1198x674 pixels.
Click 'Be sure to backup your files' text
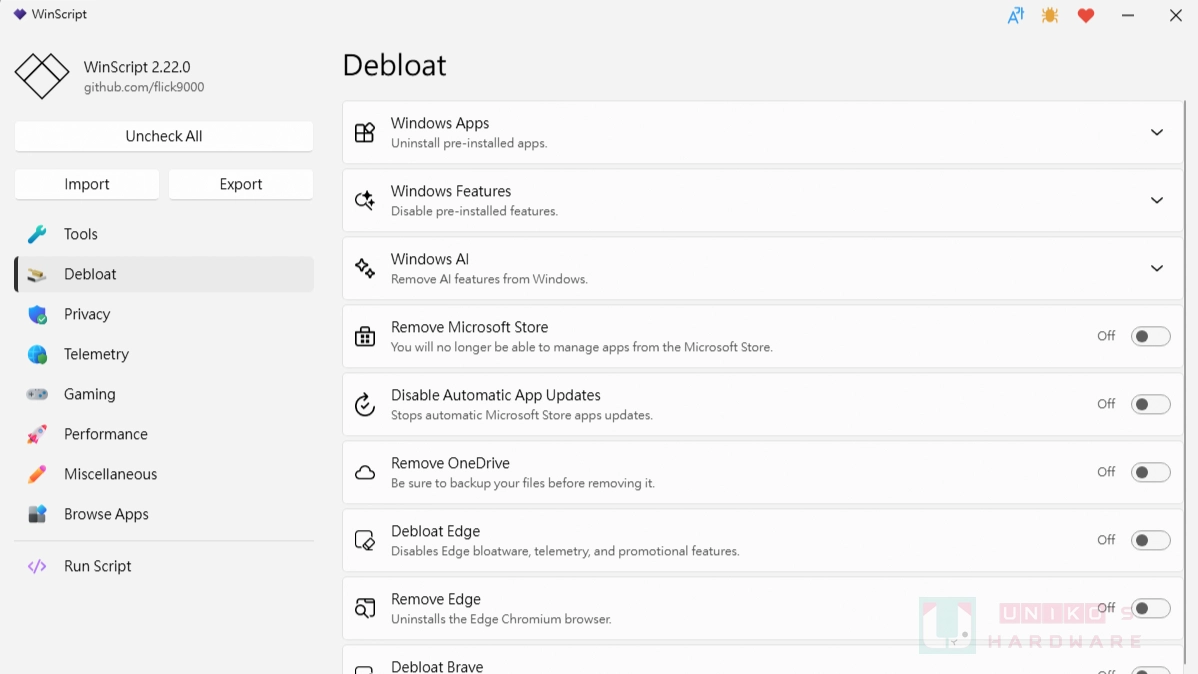pyautogui.click(x=523, y=483)
